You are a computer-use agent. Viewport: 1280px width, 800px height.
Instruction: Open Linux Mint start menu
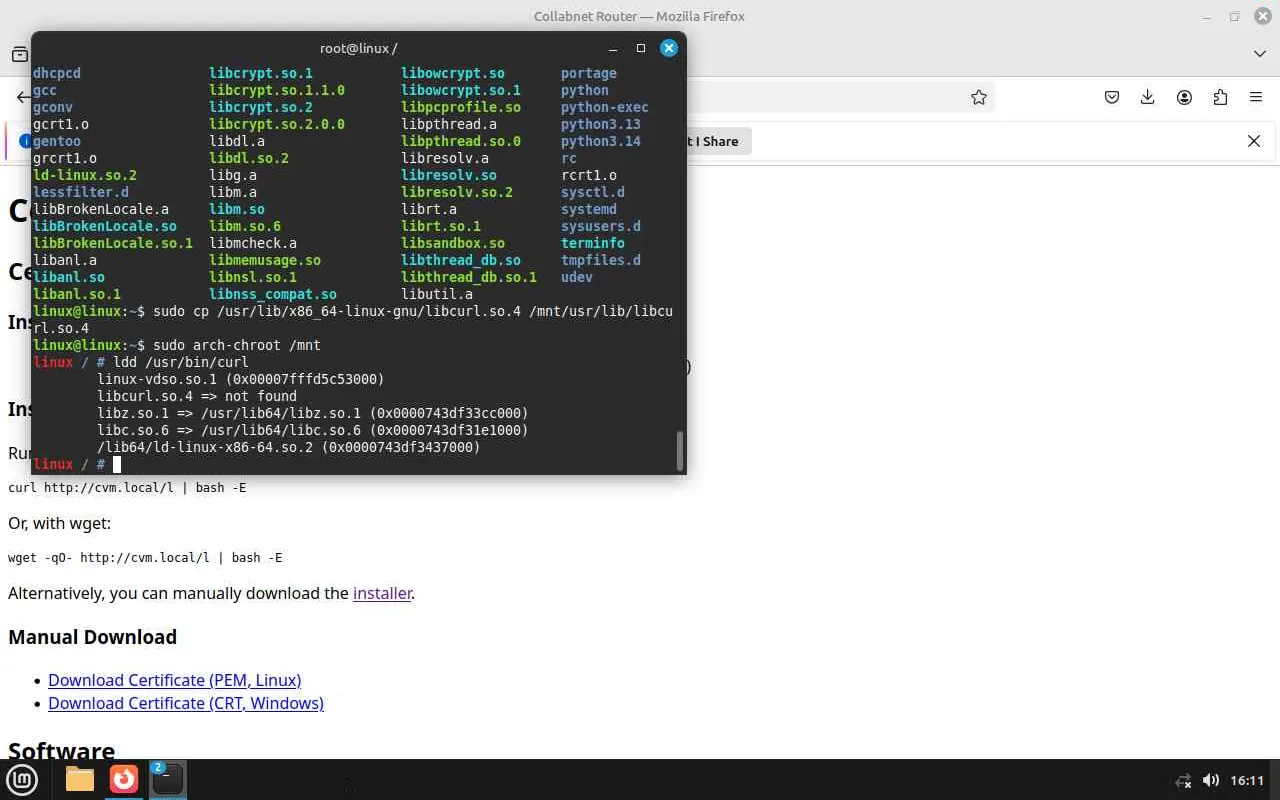coord(22,779)
